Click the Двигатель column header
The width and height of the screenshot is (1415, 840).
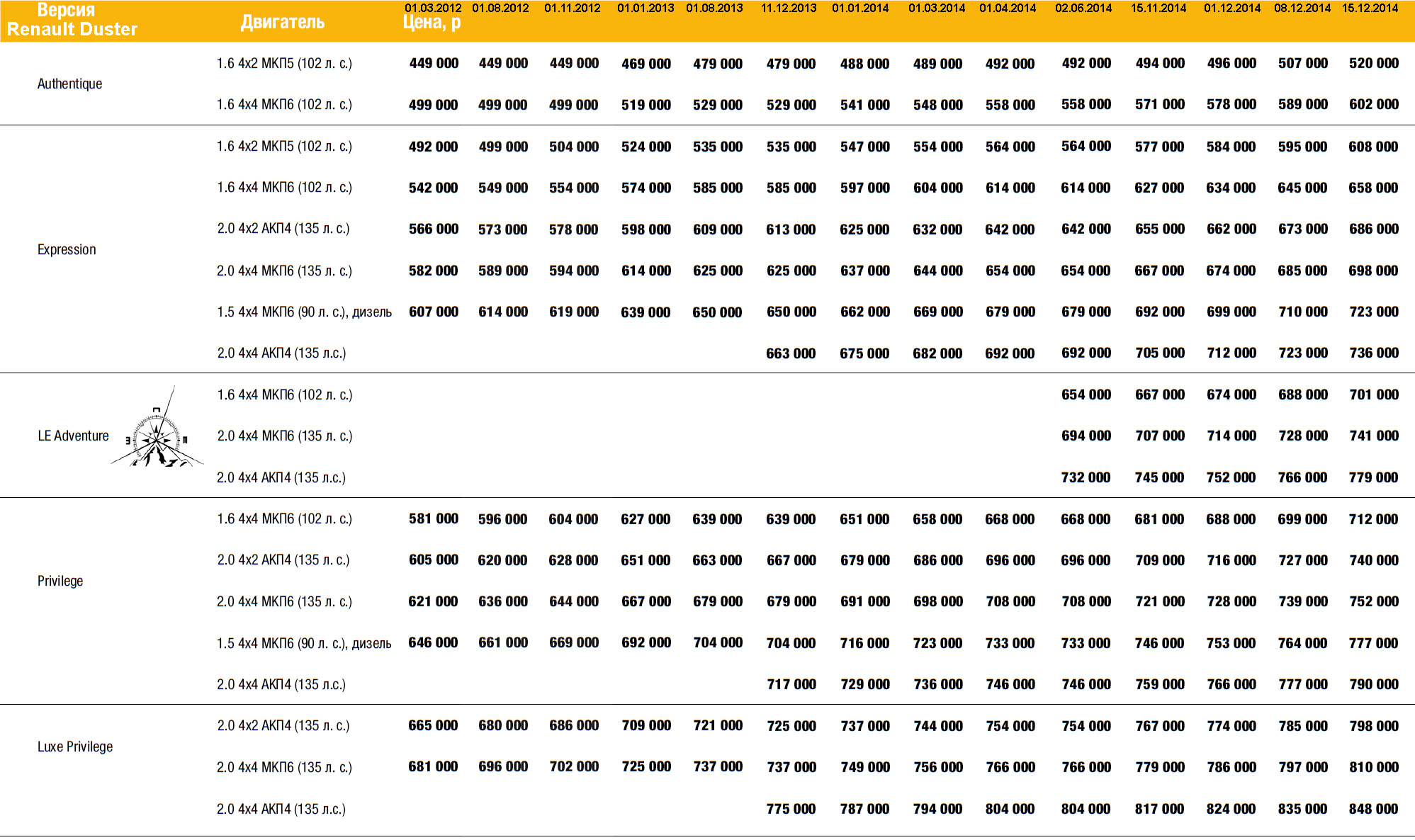(283, 22)
